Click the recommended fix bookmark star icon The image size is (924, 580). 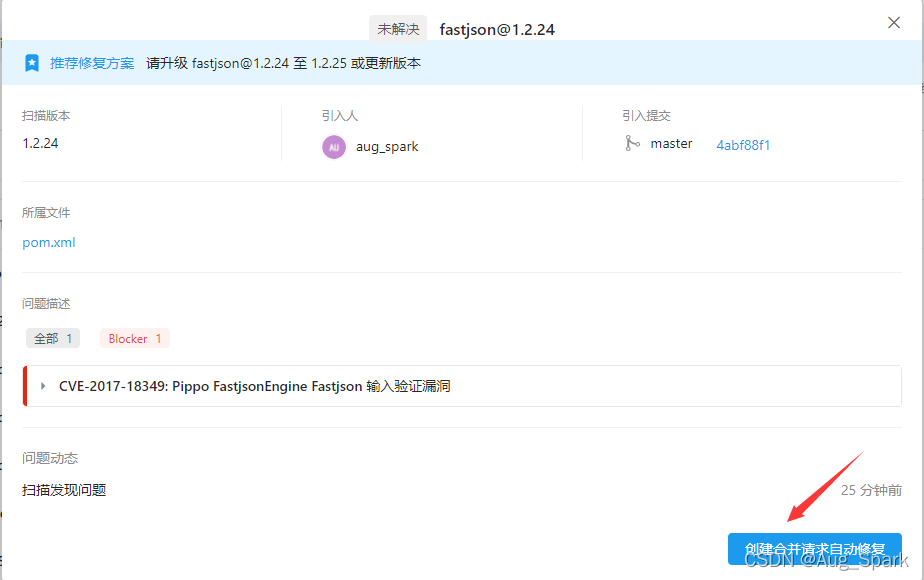coord(32,63)
